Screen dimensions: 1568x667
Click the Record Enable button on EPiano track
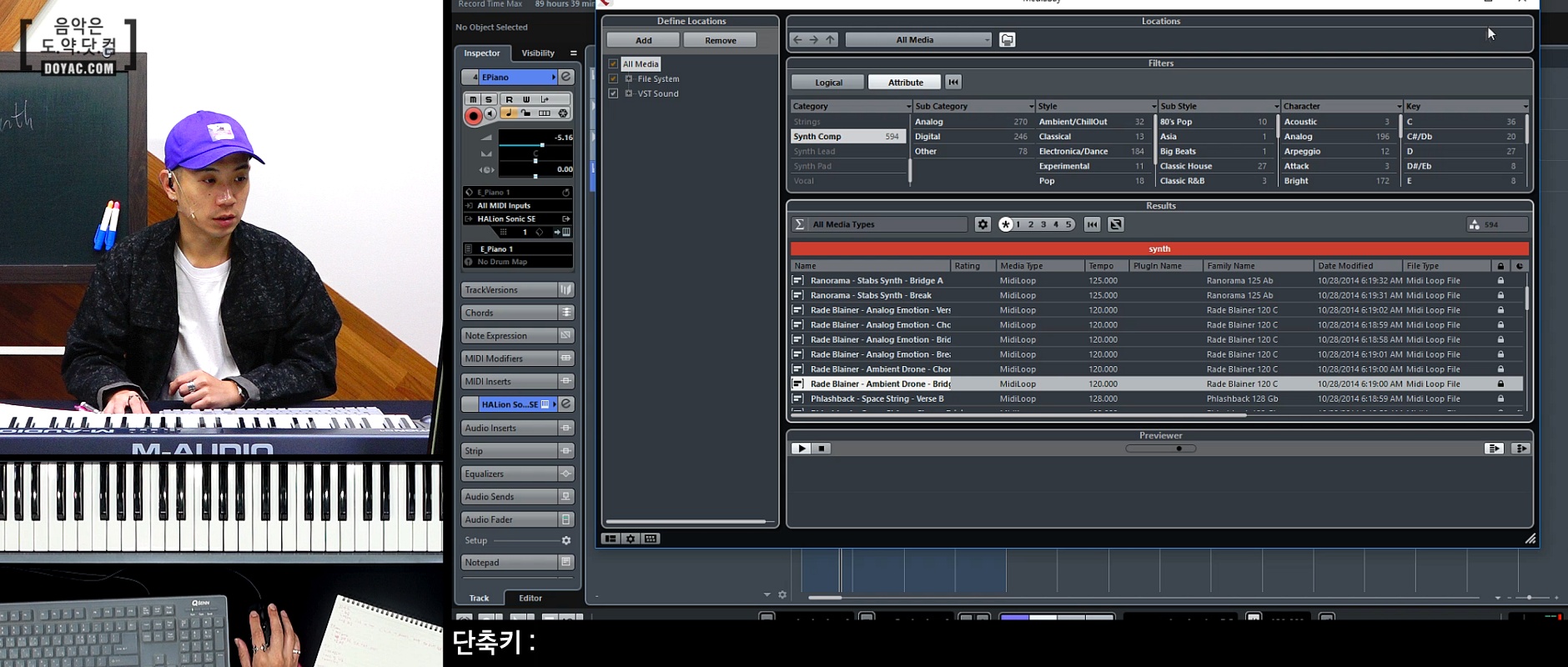click(473, 116)
